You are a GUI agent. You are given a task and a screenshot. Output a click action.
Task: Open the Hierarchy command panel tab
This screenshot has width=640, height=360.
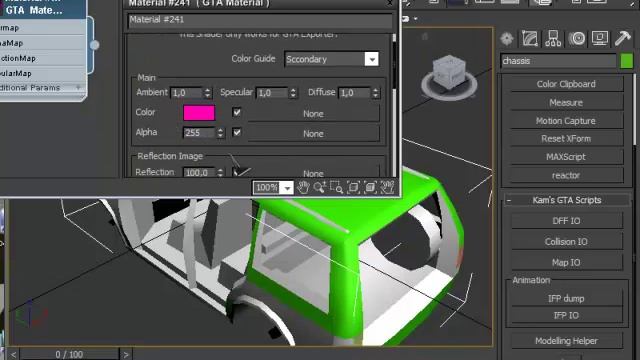[553, 39]
